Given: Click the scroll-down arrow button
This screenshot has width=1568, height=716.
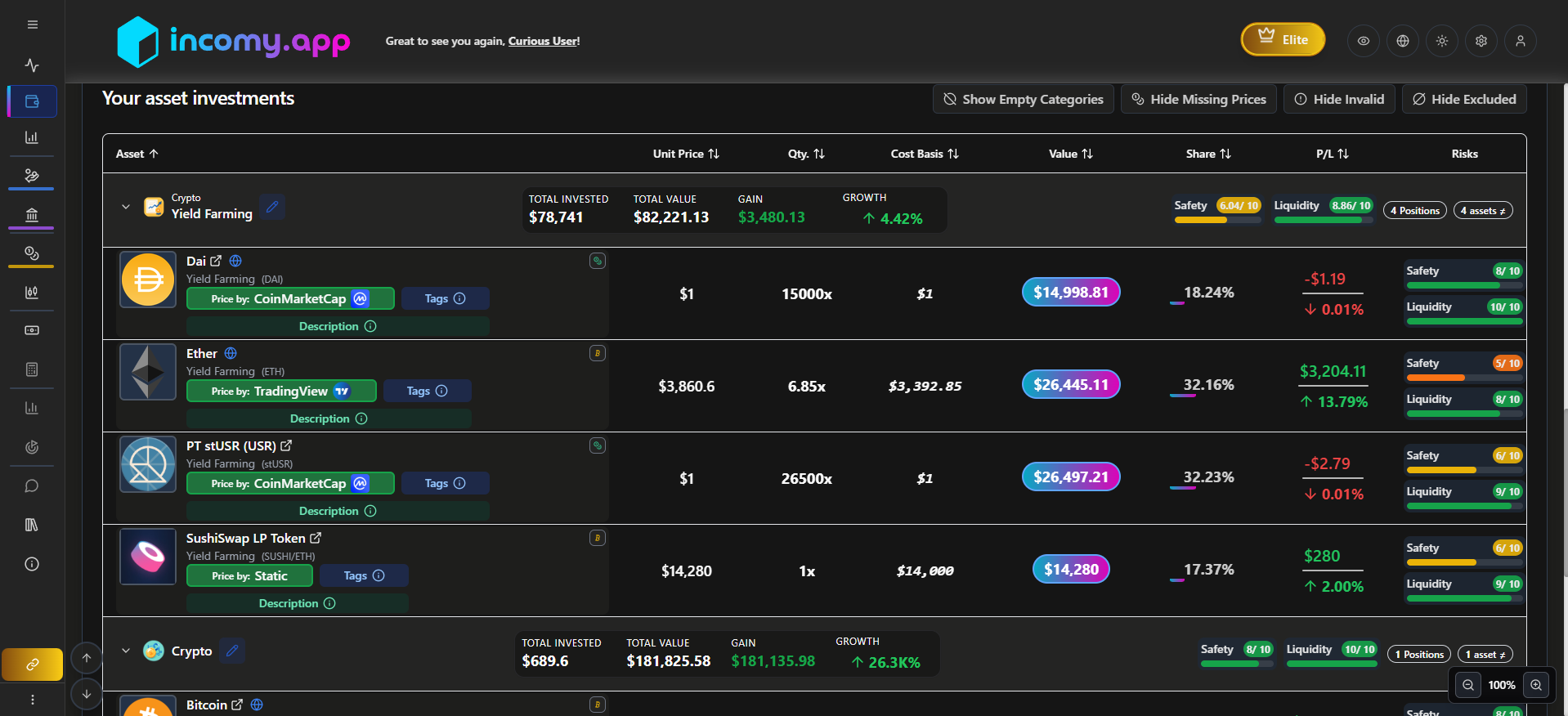Looking at the screenshot, I should pyautogui.click(x=87, y=694).
